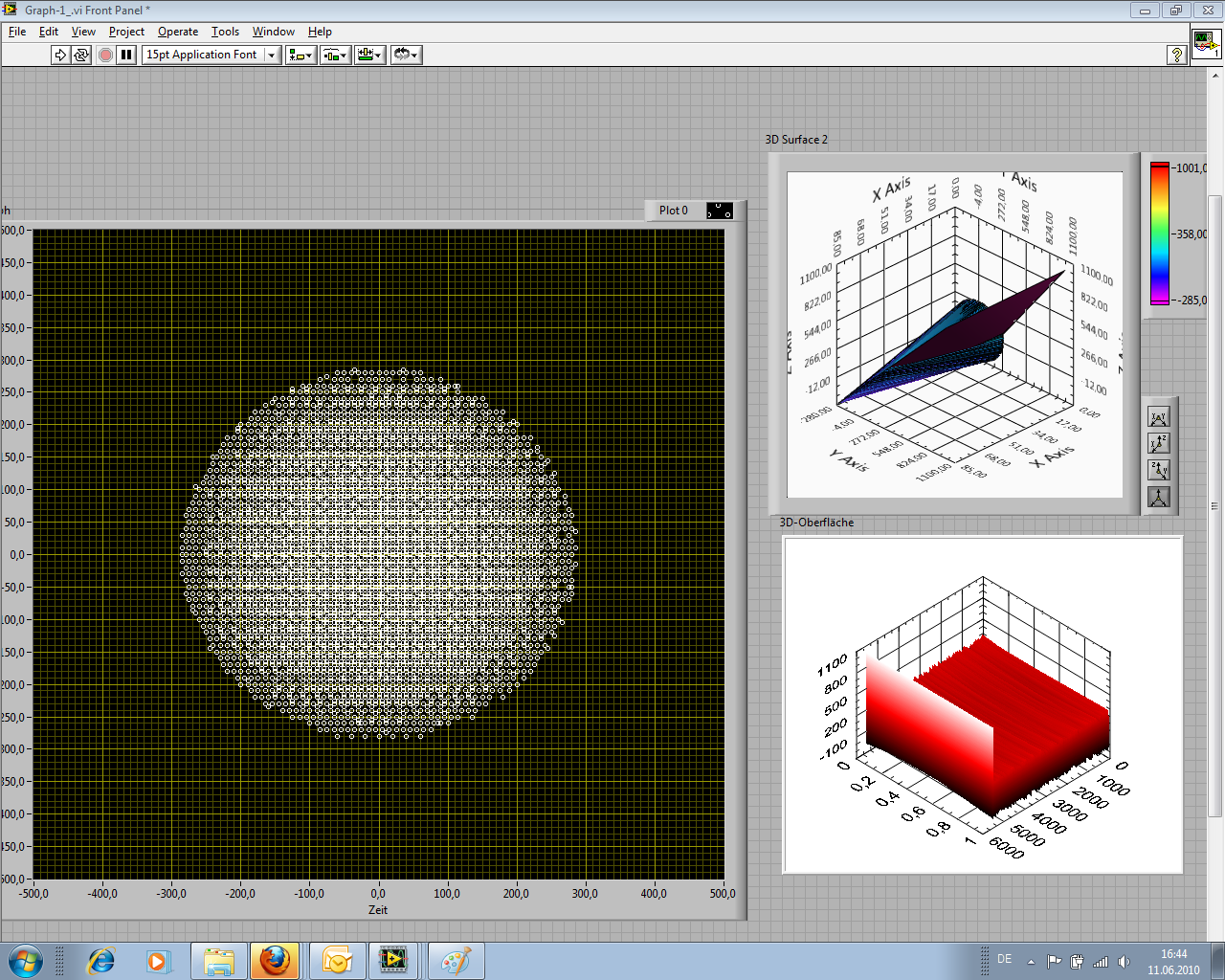Open the Operate menu
This screenshot has width=1225, height=980.
click(x=178, y=32)
